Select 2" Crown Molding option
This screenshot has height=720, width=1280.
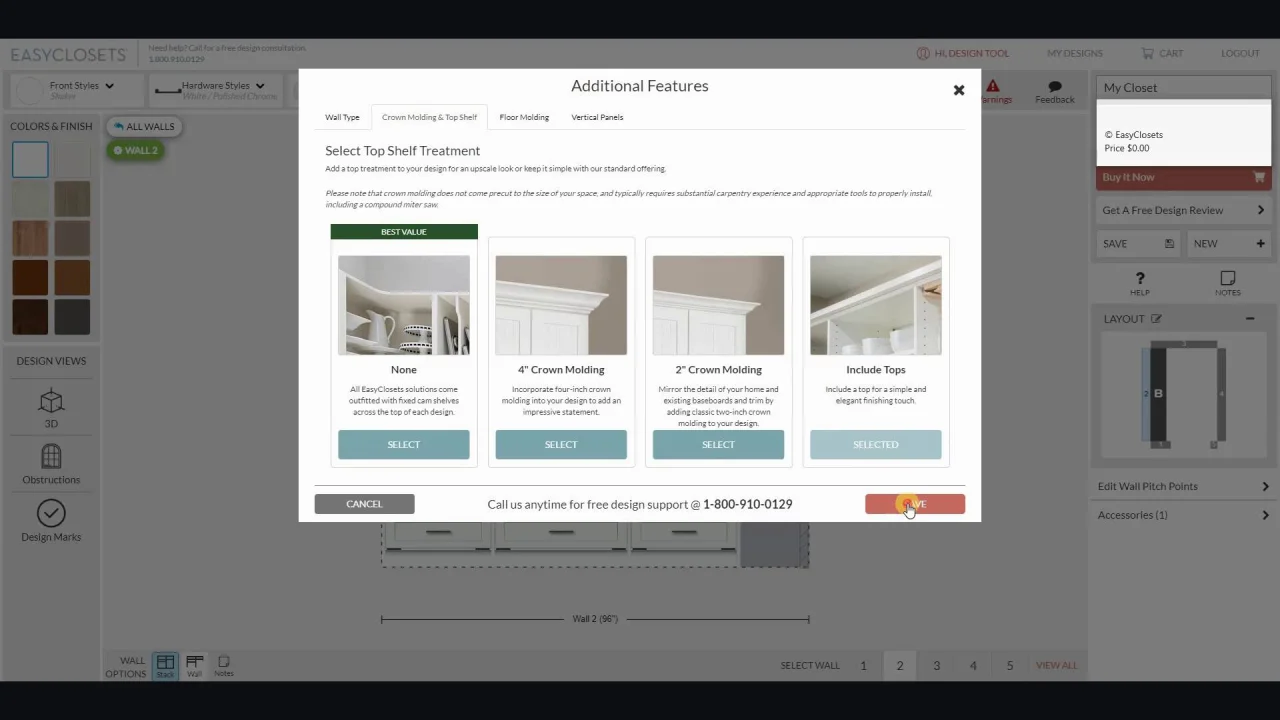(x=718, y=445)
